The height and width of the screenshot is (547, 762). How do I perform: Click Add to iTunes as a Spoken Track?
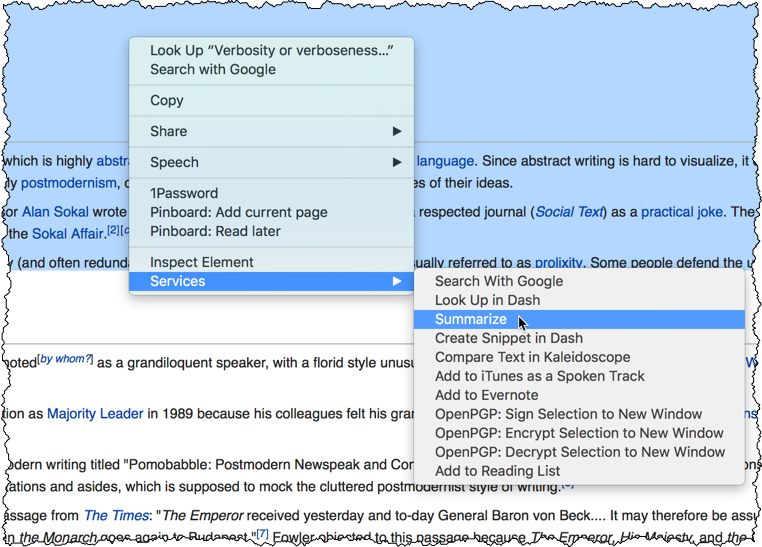pos(539,376)
